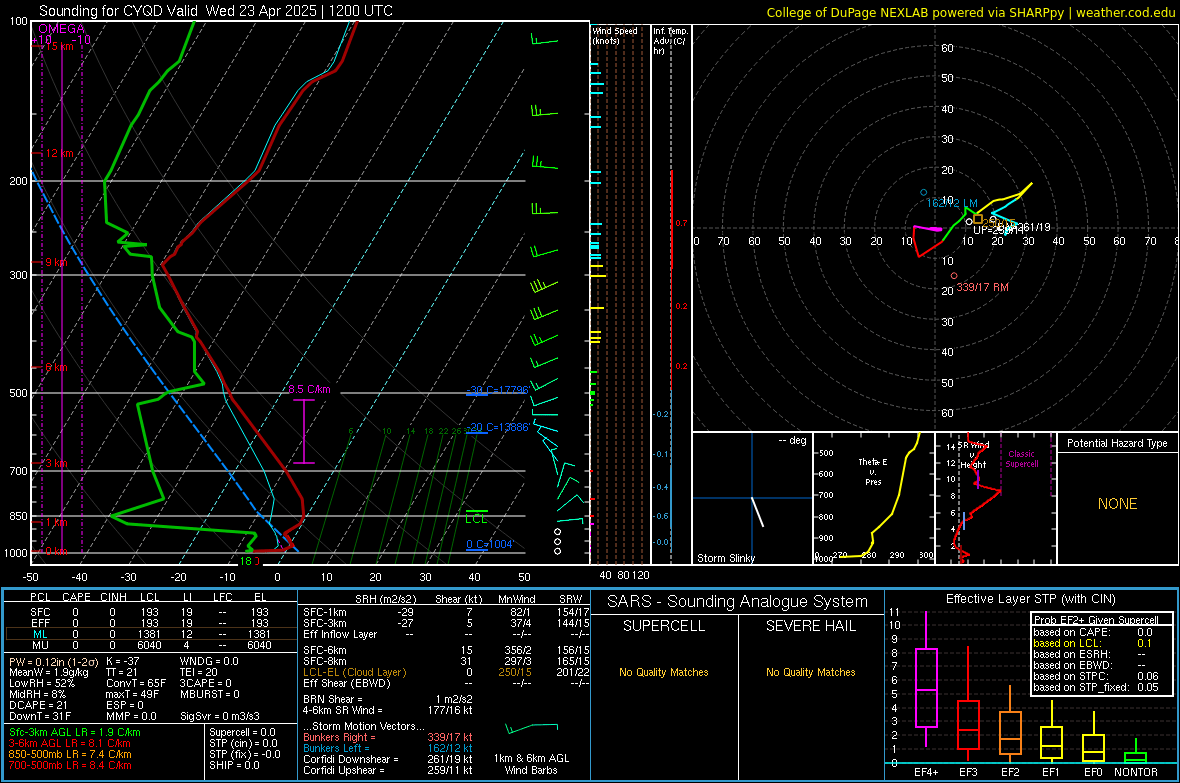Click 'No Quality Matches' under SUPERCELL

[664, 672]
